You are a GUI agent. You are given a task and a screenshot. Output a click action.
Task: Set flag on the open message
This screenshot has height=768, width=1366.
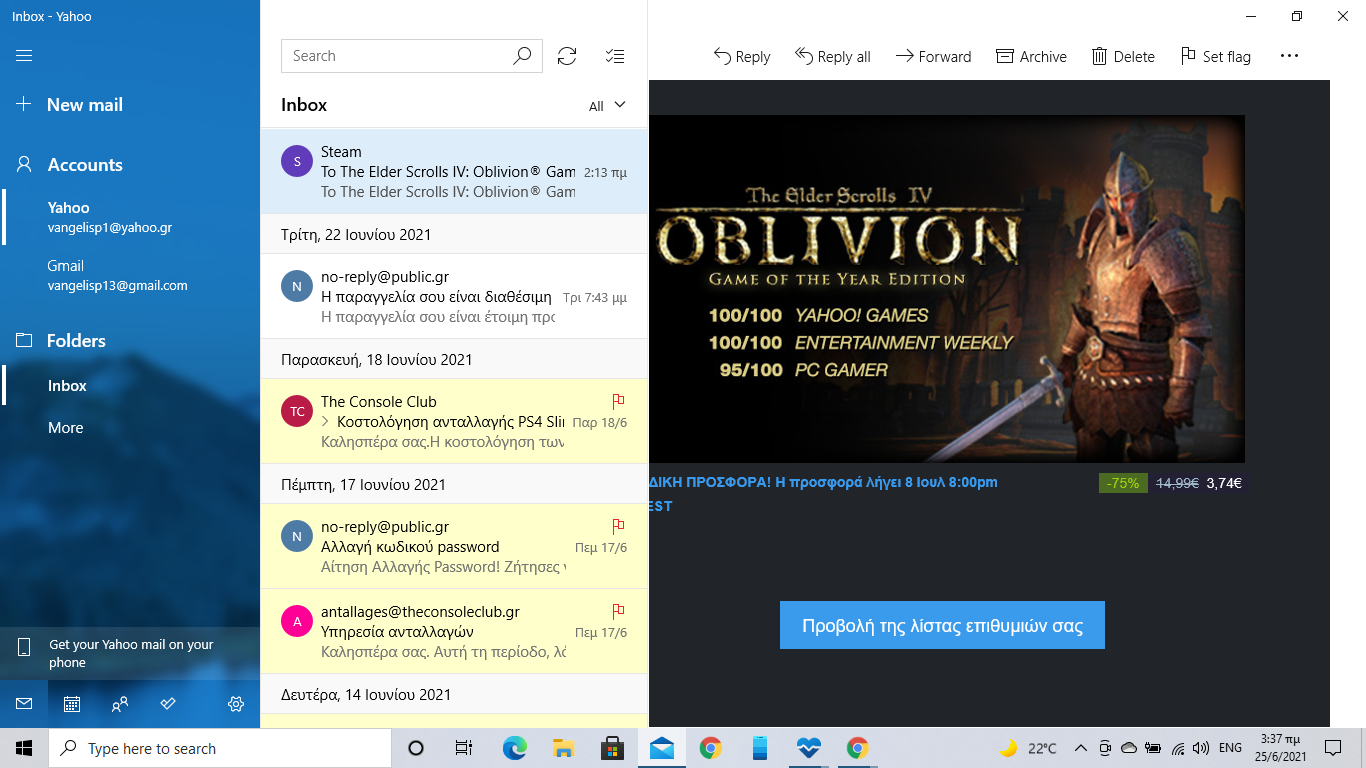pos(1216,57)
